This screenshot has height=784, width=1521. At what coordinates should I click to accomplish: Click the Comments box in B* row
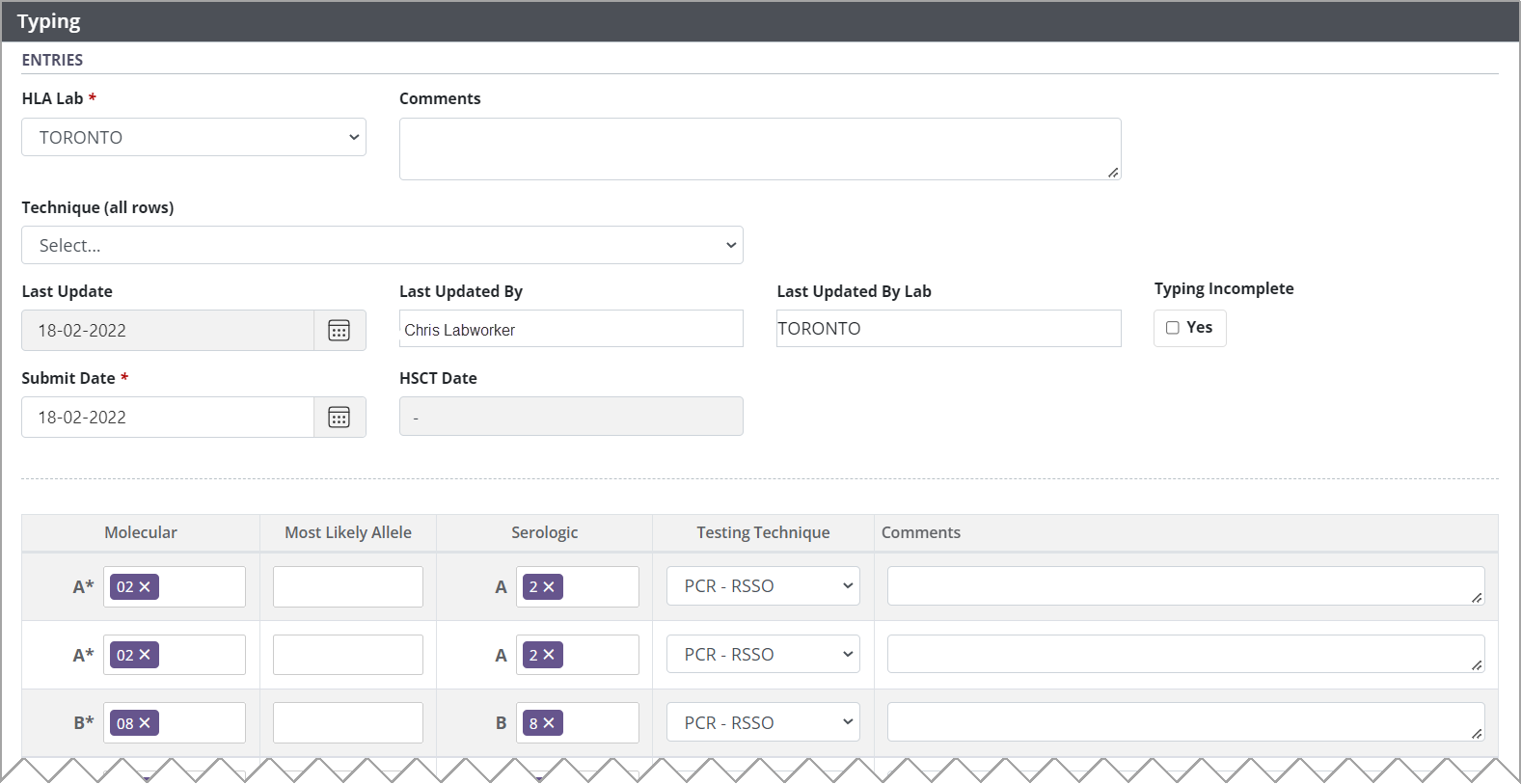(1186, 722)
